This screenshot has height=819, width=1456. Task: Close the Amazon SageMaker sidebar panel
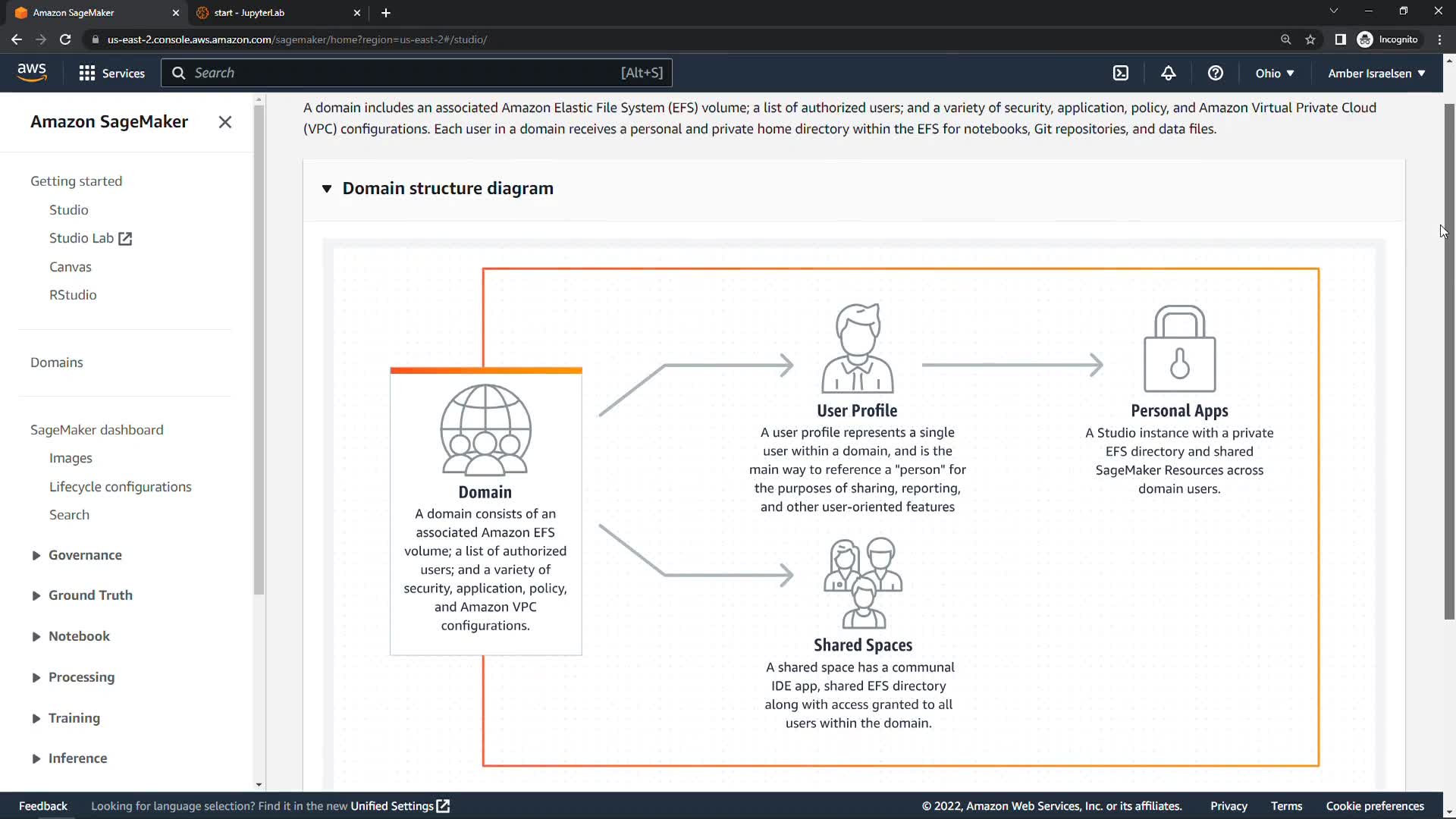[x=224, y=122]
